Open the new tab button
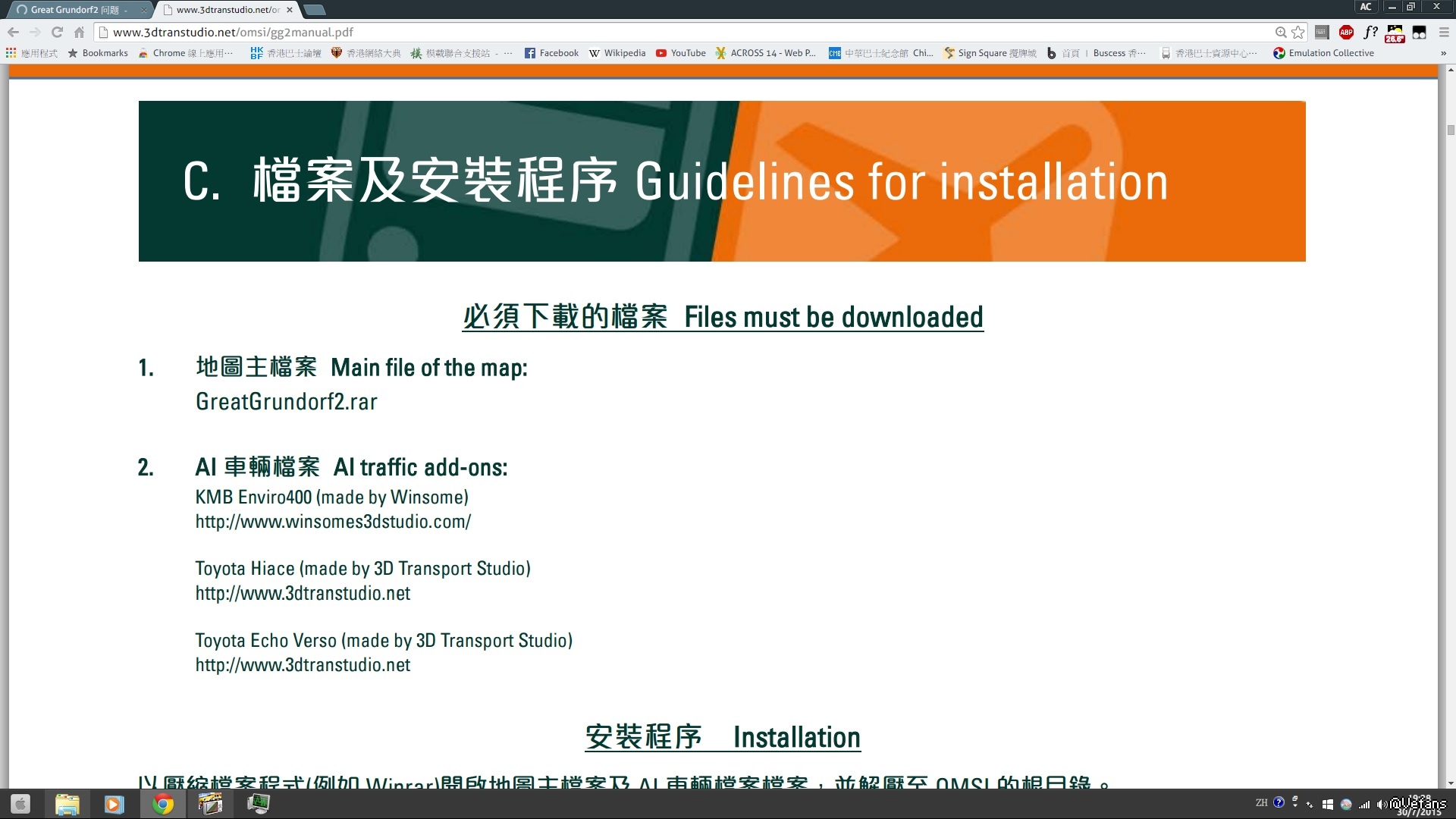This screenshot has height=819, width=1456. [x=314, y=10]
